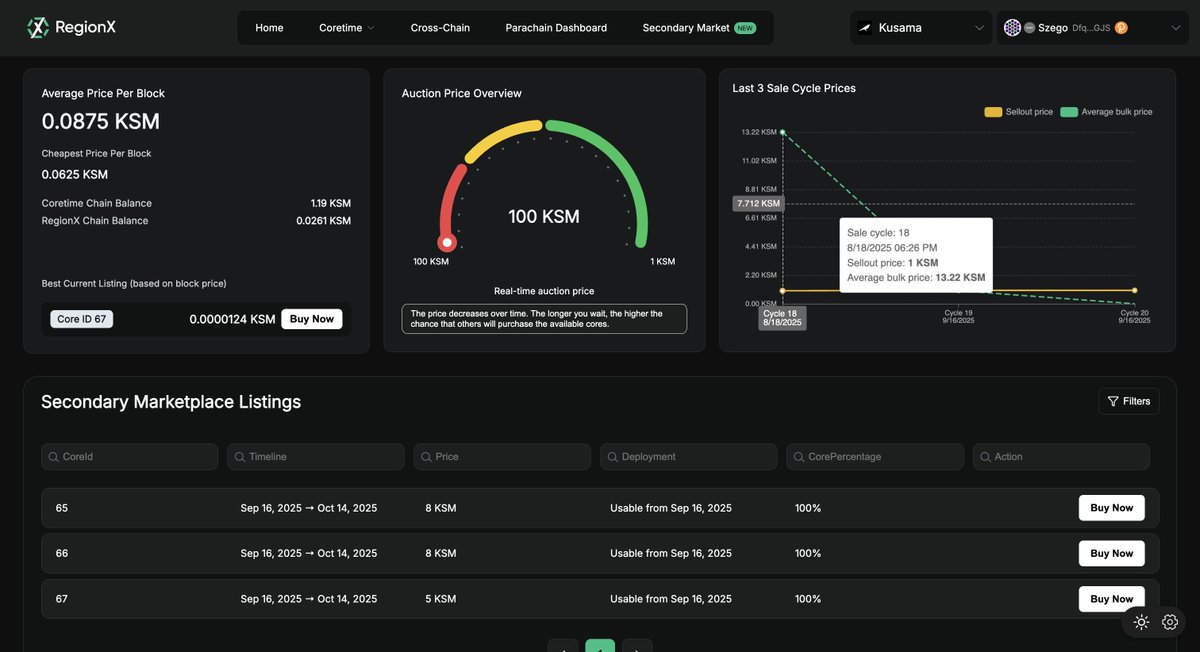This screenshot has height=652, width=1200.
Task: Click 5 KSM price in row 67
Action: pyautogui.click(x=441, y=599)
